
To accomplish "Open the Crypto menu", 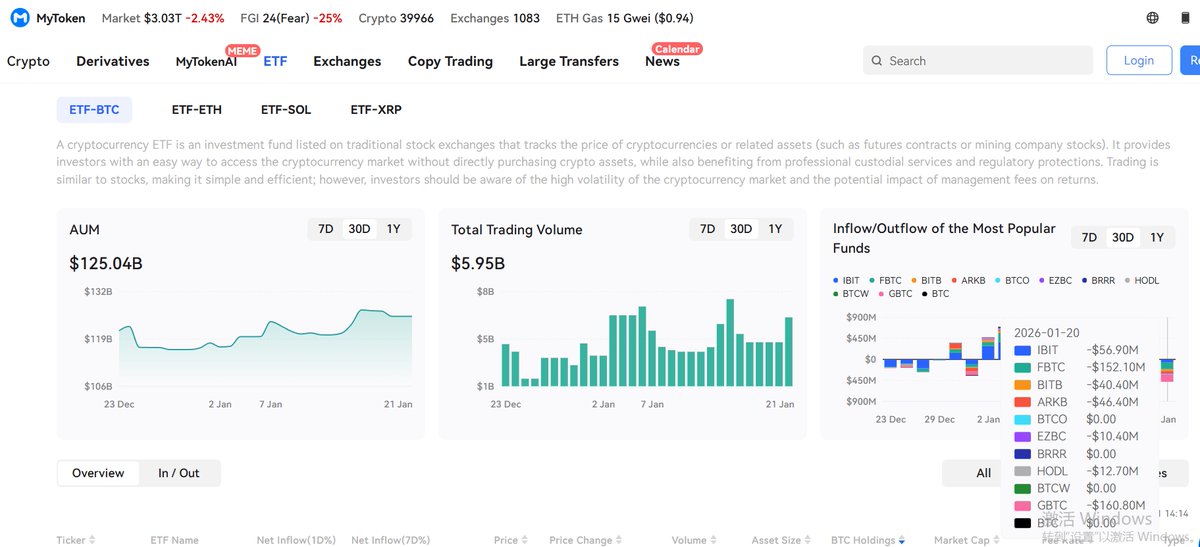I will pyautogui.click(x=28, y=61).
